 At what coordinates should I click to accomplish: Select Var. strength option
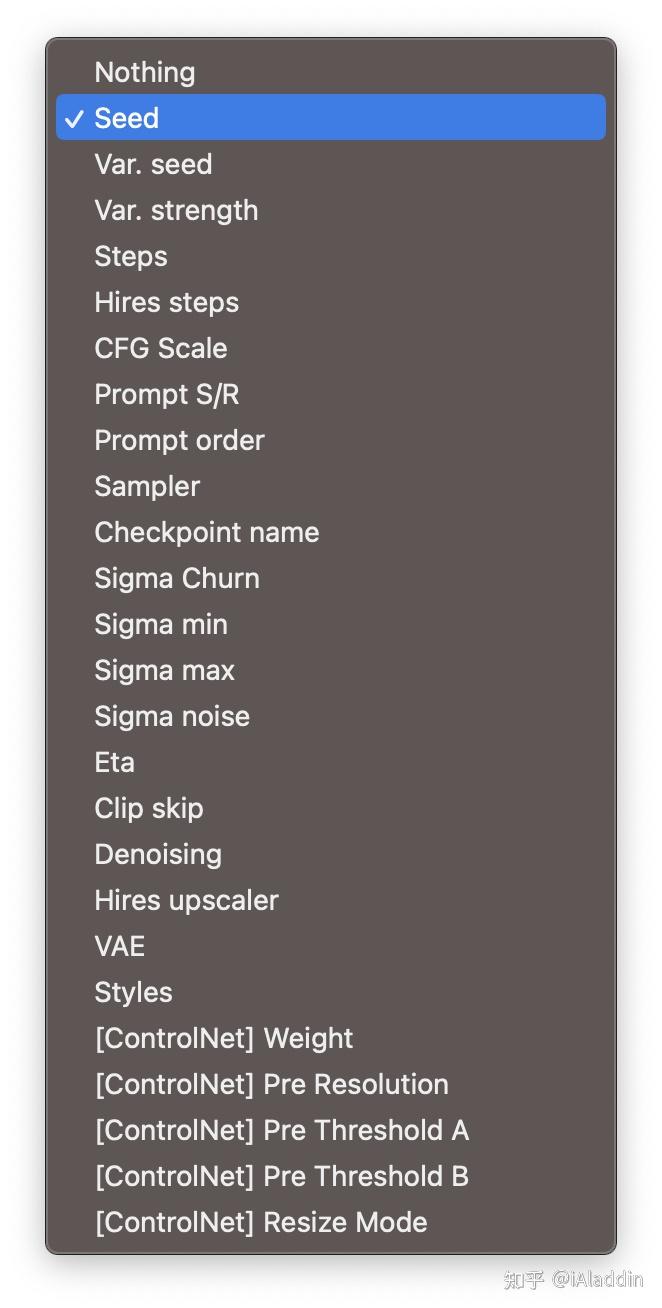176,210
